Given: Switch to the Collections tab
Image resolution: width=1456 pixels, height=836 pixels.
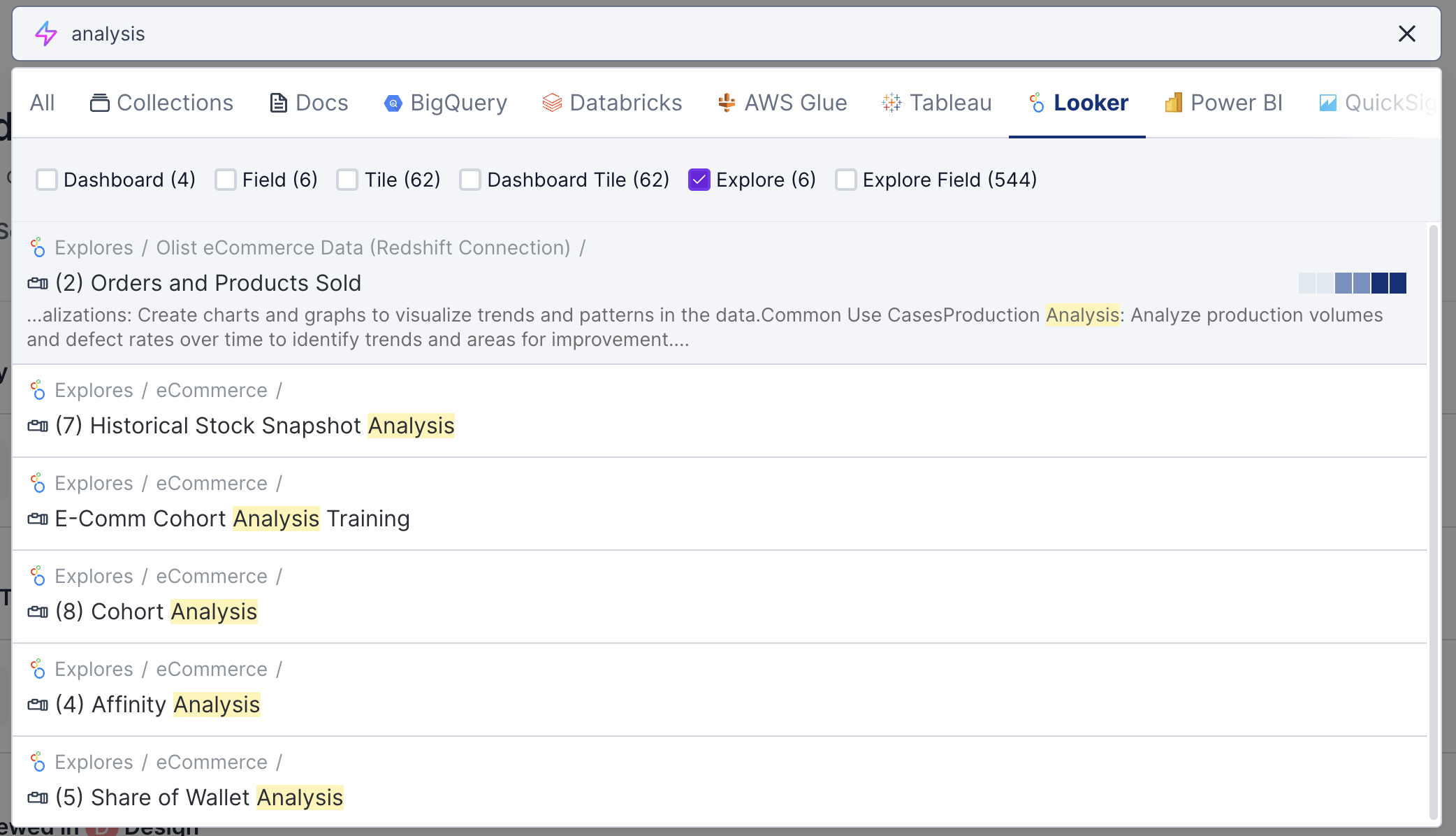Looking at the screenshot, I should coord(161,103).
